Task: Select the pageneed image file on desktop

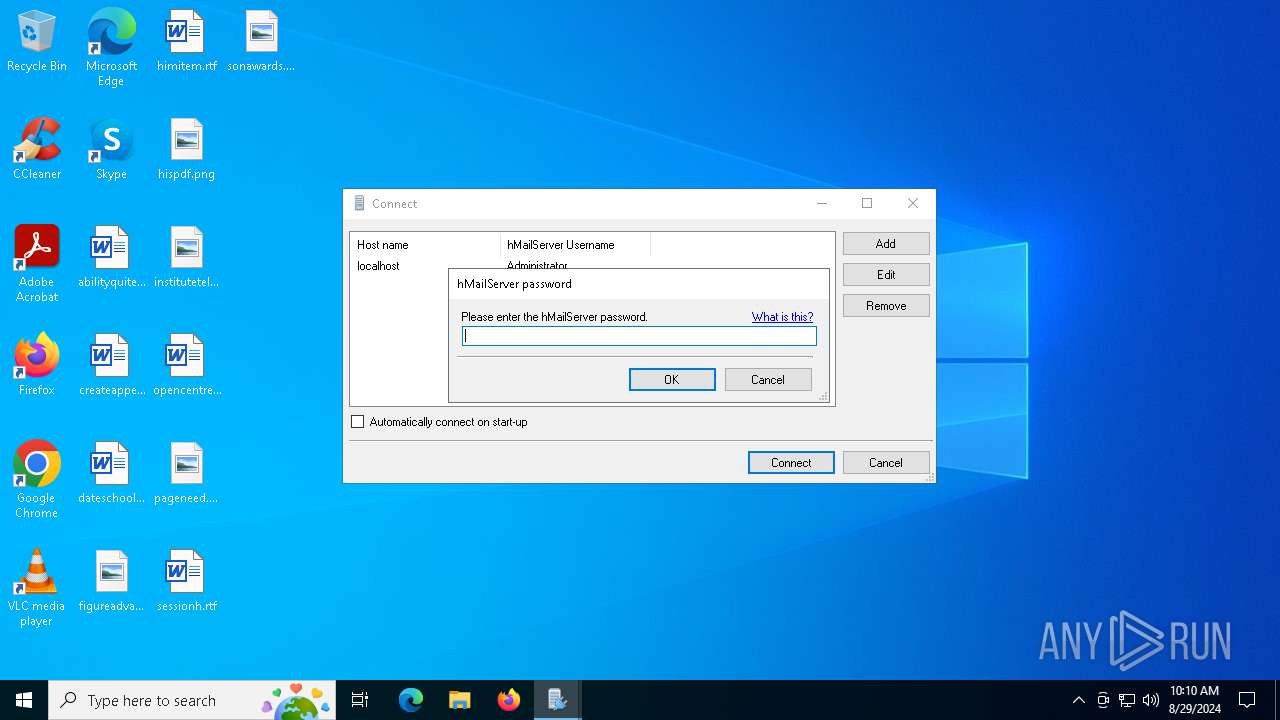Action: click(x=187, y=474)
